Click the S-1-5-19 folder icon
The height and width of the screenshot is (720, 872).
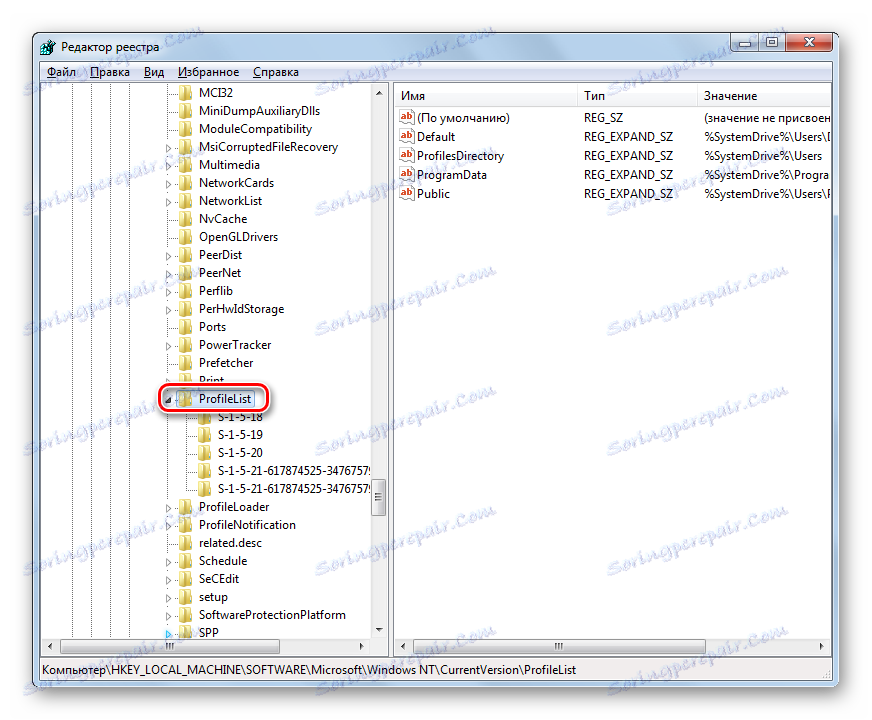[205, 435]
